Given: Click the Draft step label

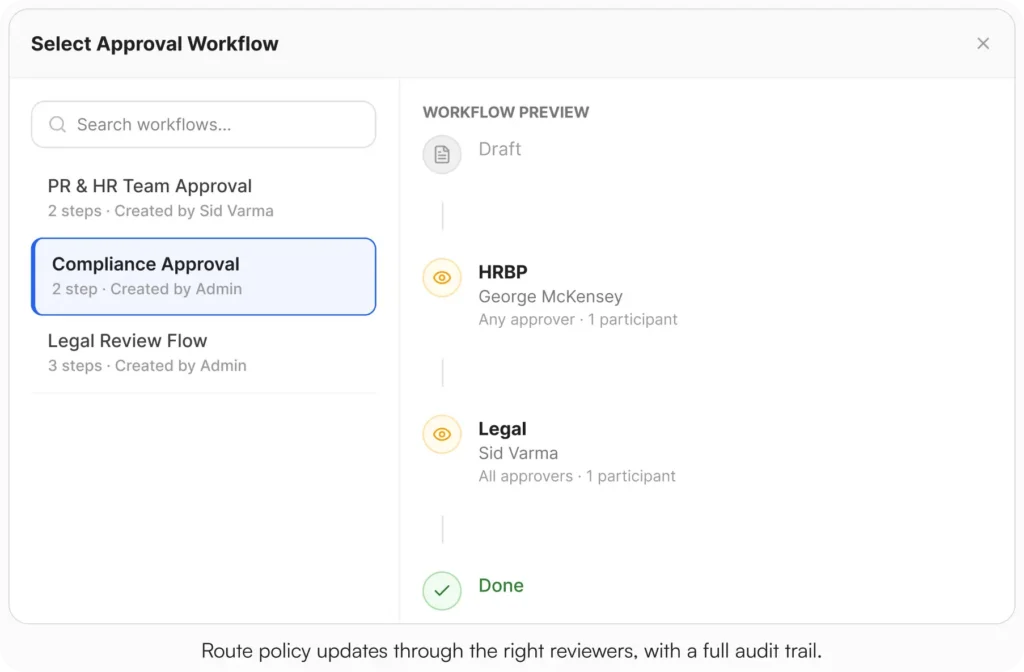Looking at the screenshot, I should point(500,149).
